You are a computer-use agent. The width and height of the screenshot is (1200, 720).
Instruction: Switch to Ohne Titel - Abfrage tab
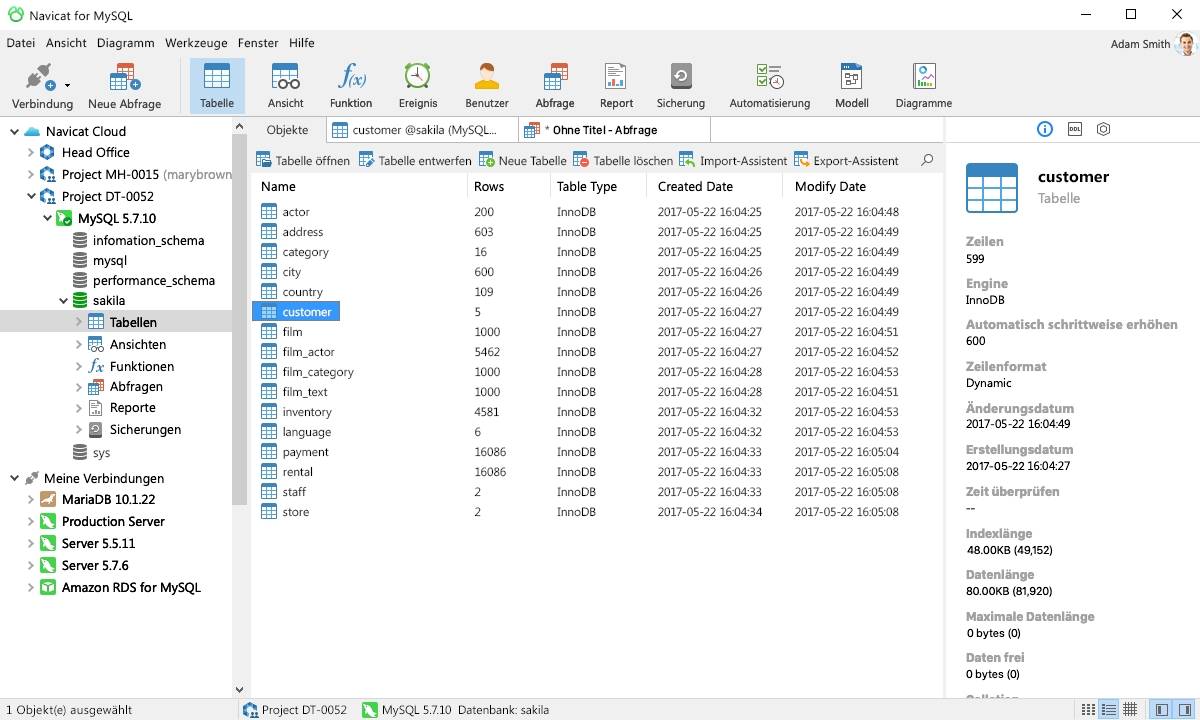click(614, 130)
